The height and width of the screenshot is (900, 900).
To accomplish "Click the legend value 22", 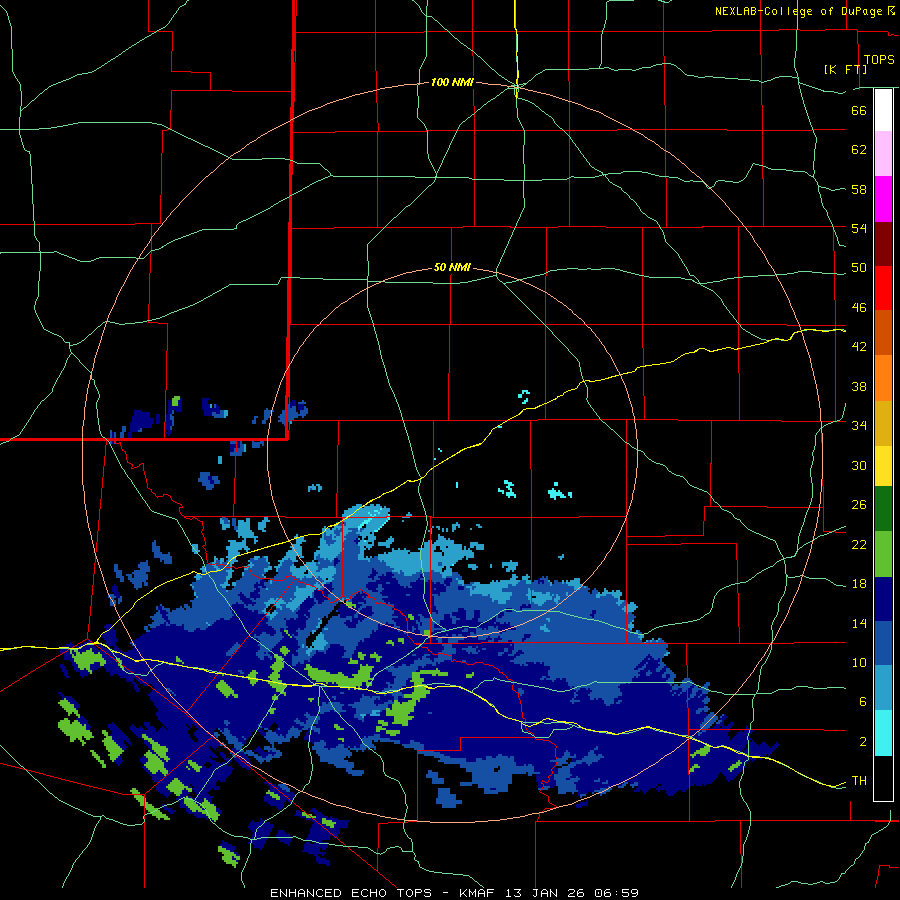I will tap(859, 544).
